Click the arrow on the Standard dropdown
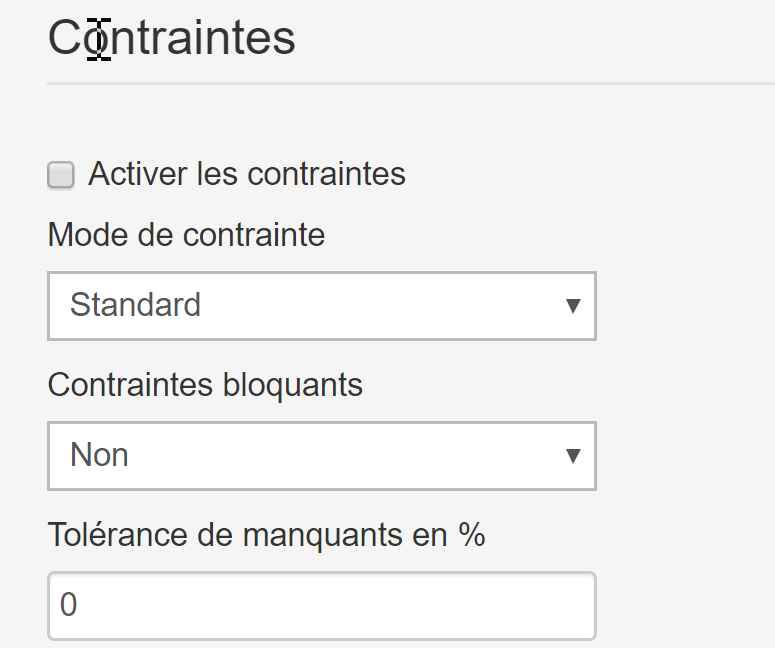775x648 pixels. pyautogui.click(x=573, y=306)
